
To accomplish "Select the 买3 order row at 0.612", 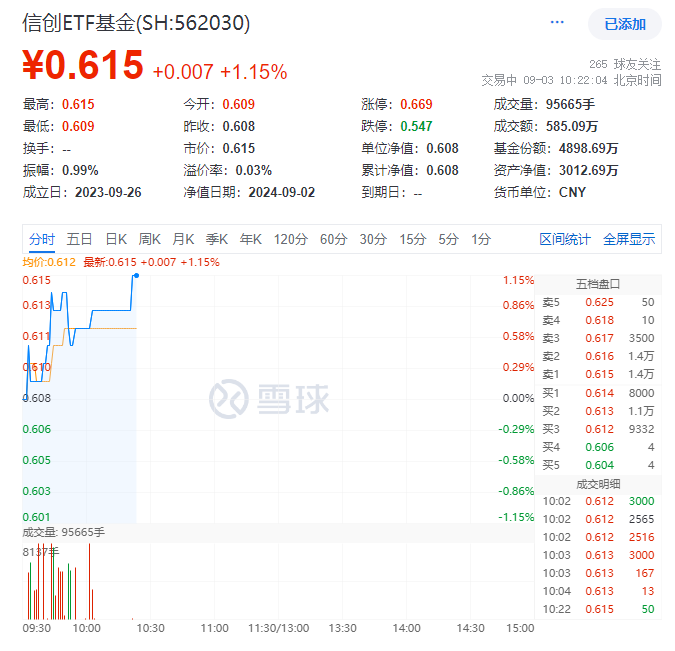I will pyautogui.click(x=598, y=429).
